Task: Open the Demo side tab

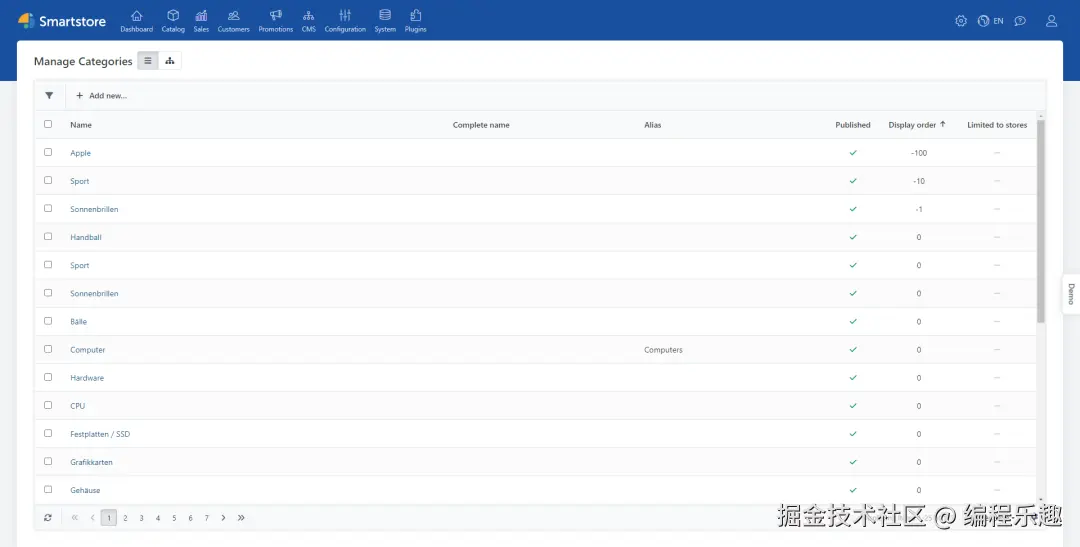Action: 1071,294
